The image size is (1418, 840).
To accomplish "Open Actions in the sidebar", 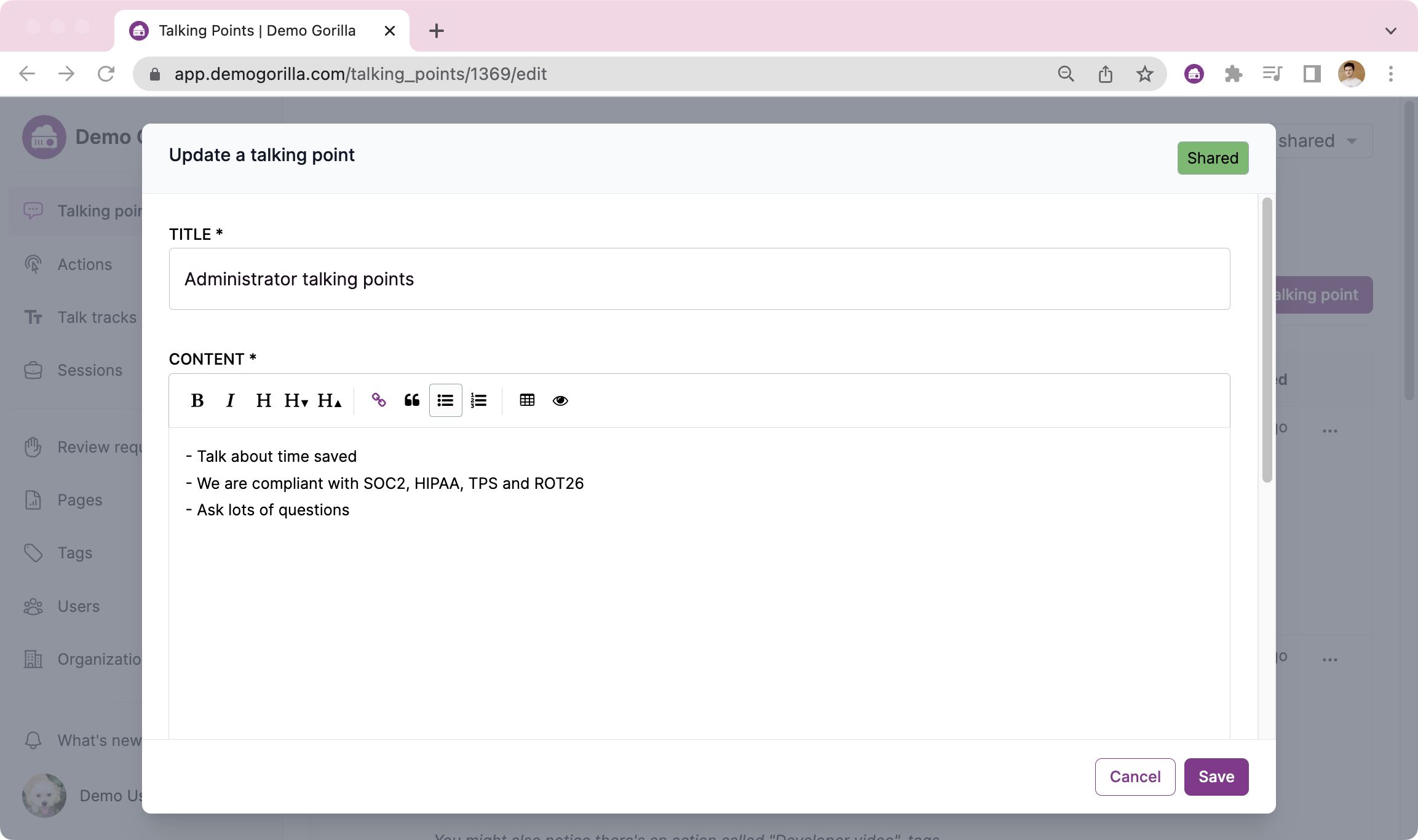I will click(x=85, y=264).
